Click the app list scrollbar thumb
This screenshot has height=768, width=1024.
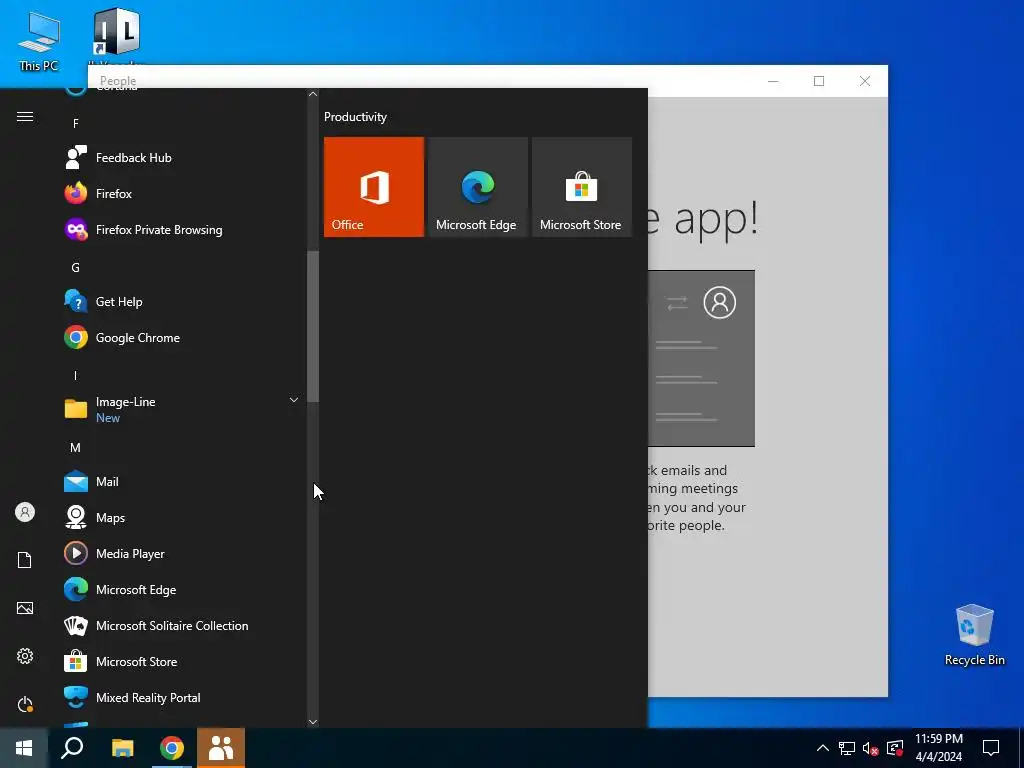[x=313, y=327]
